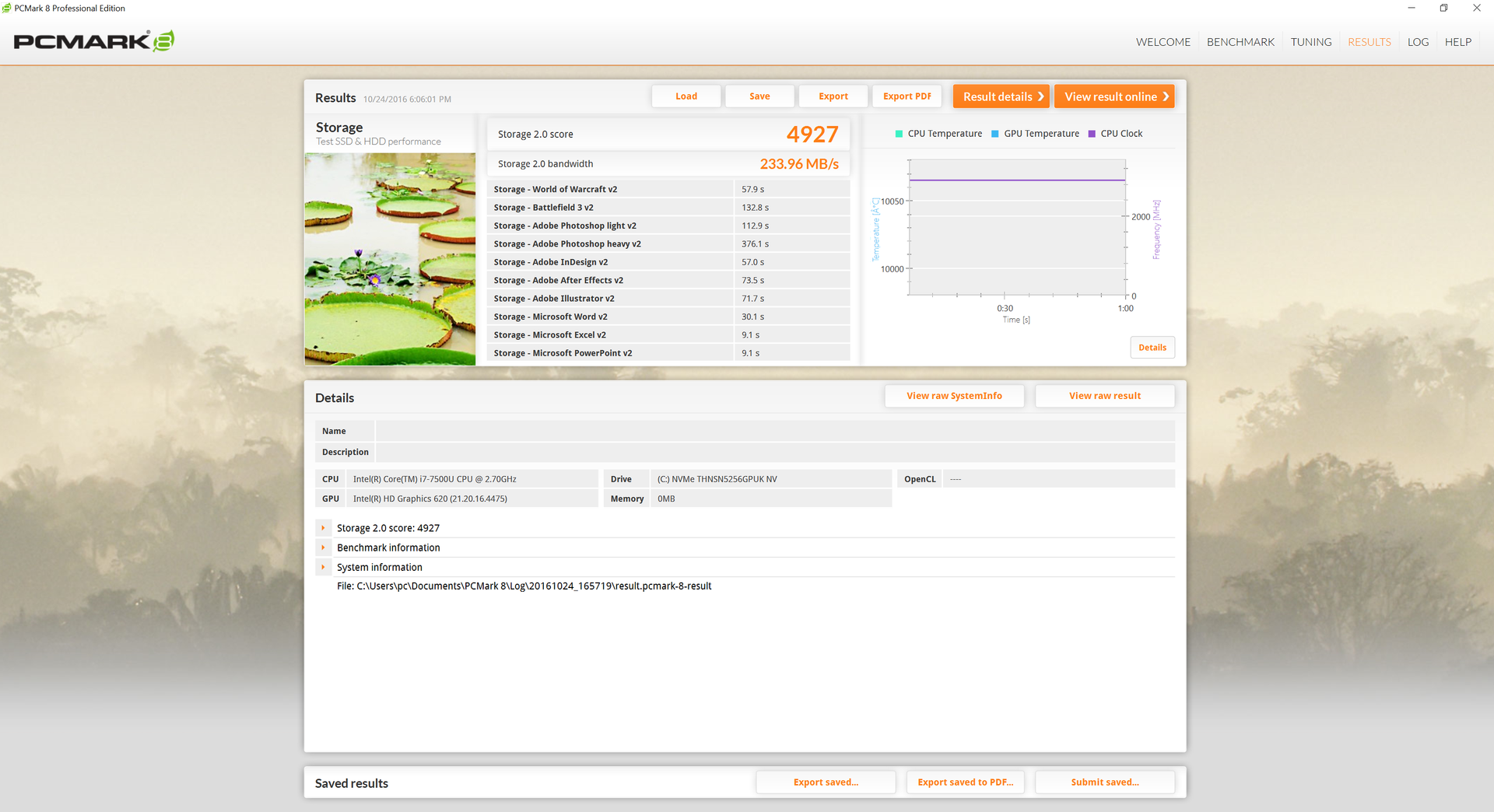Screen dimensions: 1494x812
Task: Select the Microsoft PowerPoint v2 row
Action: [x=668, y=353]
